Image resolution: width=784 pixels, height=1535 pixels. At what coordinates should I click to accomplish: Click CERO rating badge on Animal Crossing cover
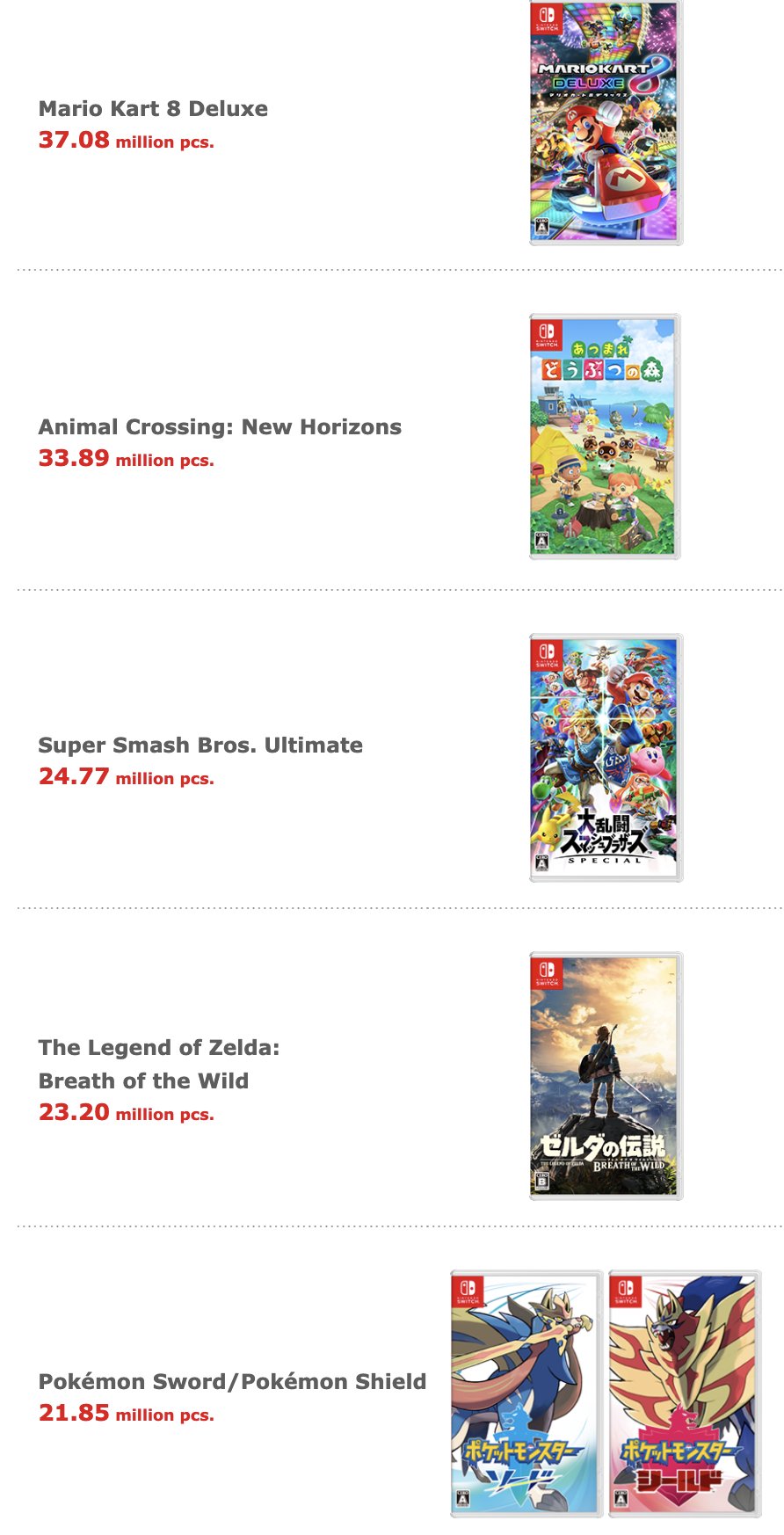coord(542,542)
